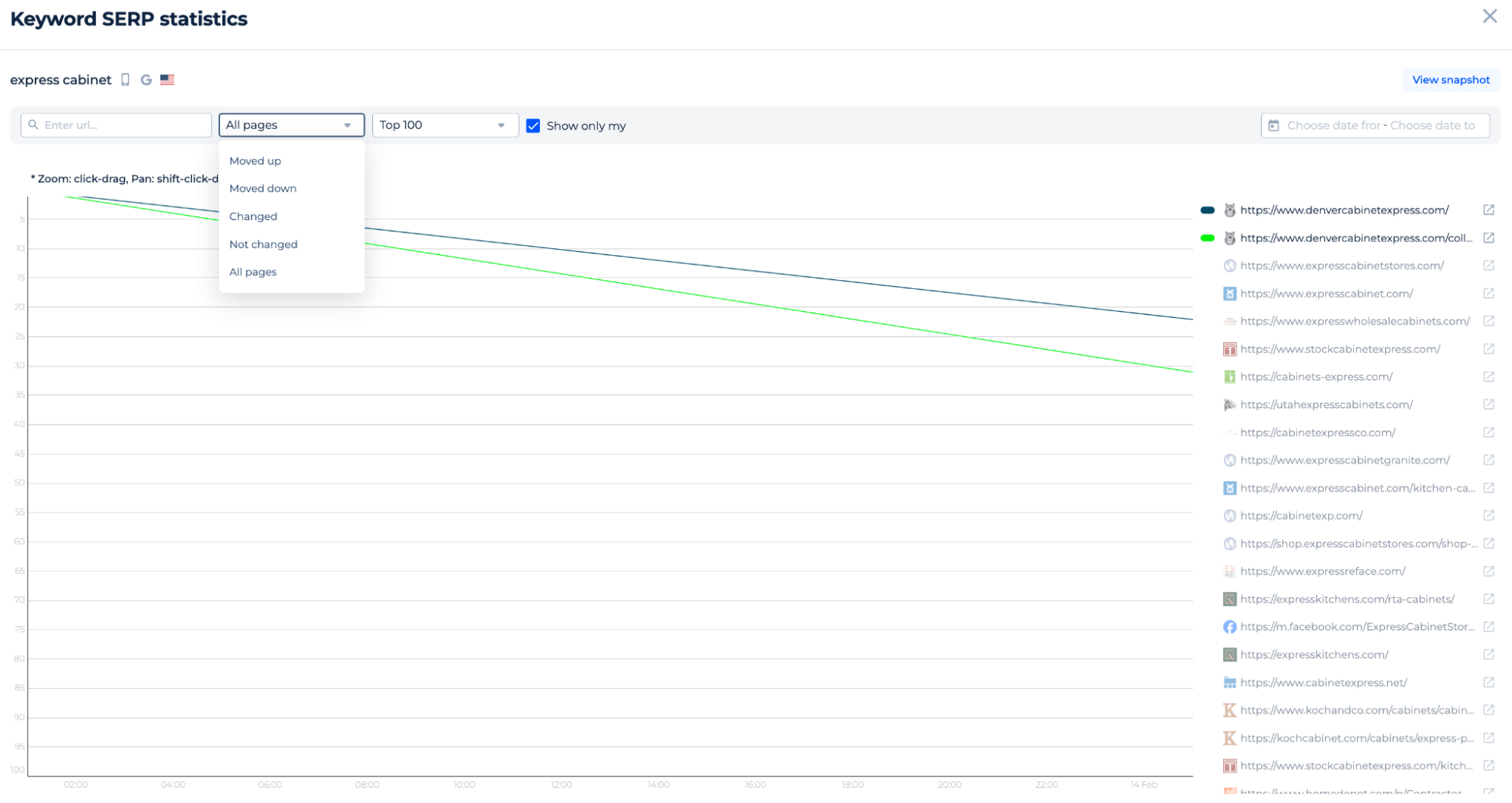Toggle chart line for shop.expresscabinetstores.com/shop-...

1351,543
